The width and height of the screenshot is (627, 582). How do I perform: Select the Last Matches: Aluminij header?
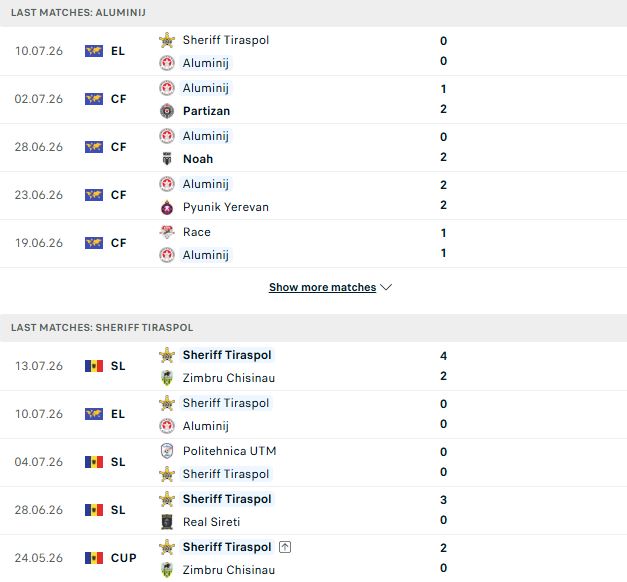point(314,13)
